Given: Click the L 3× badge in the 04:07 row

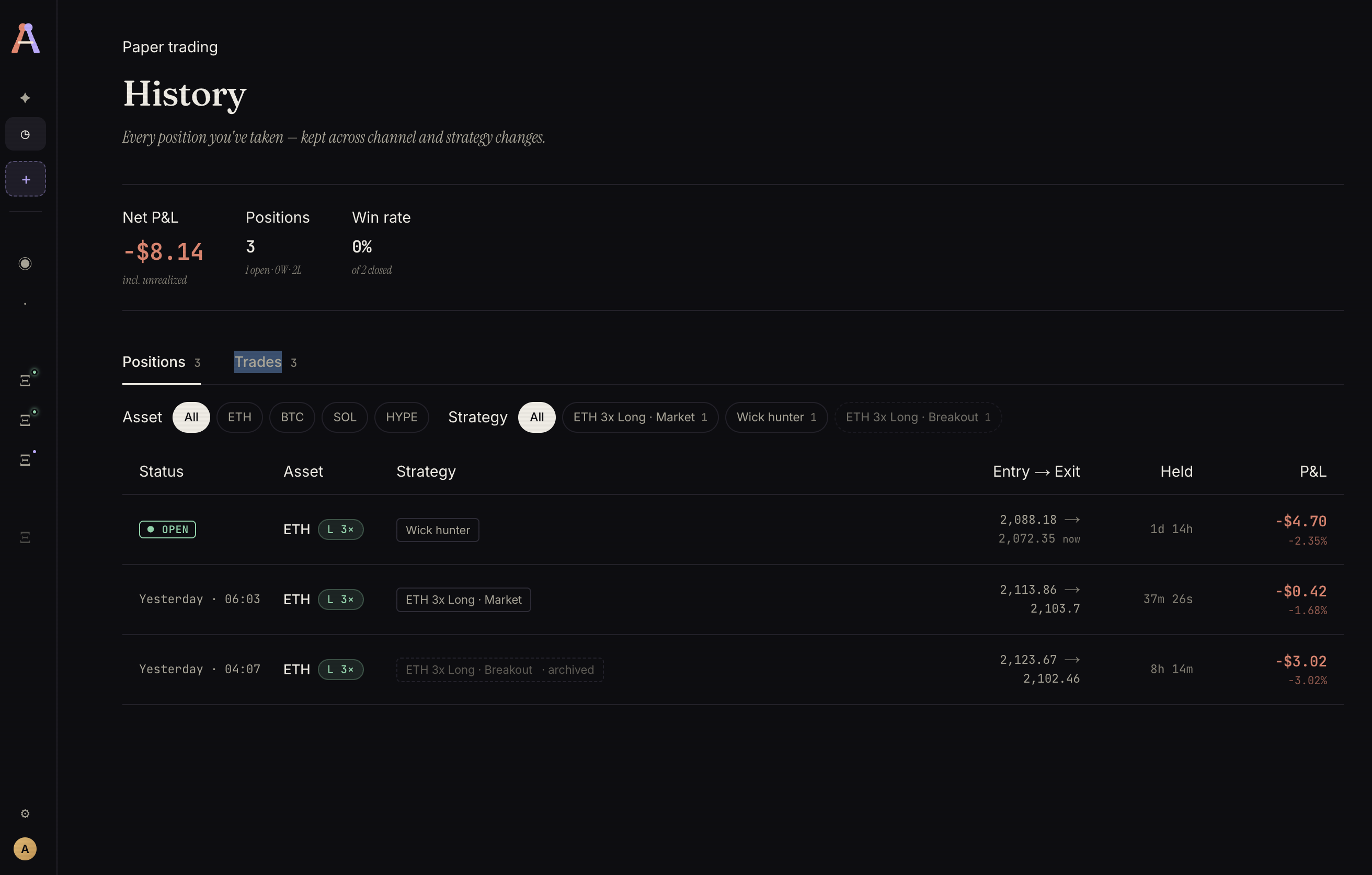Looking at the screenshot, I should (341, 670).
